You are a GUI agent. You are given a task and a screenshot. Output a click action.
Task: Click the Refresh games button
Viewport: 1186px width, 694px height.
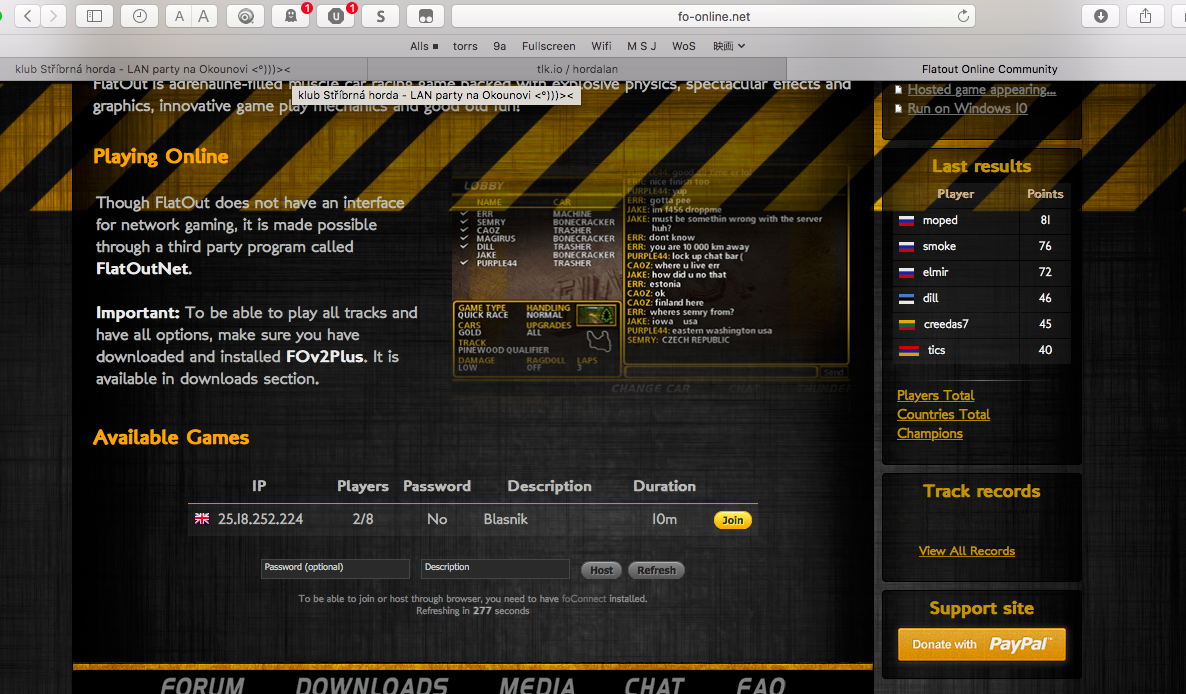point(656,570)
